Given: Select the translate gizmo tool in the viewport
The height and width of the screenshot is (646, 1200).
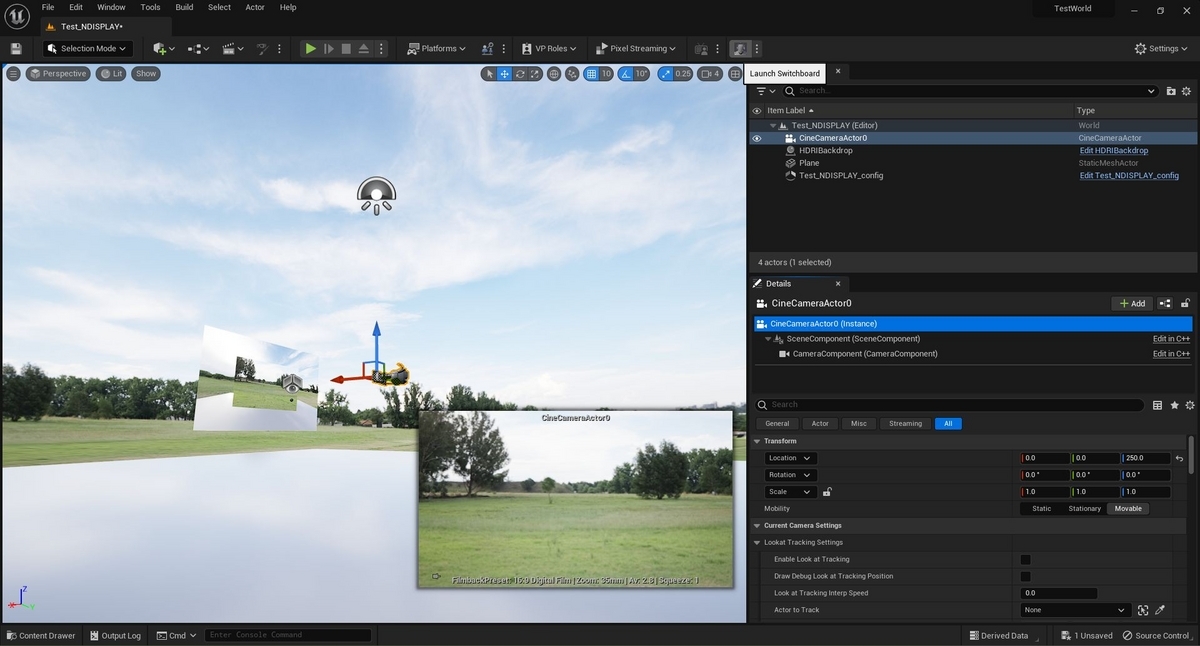Looking at the screenshot, I should tap(505, 73).
